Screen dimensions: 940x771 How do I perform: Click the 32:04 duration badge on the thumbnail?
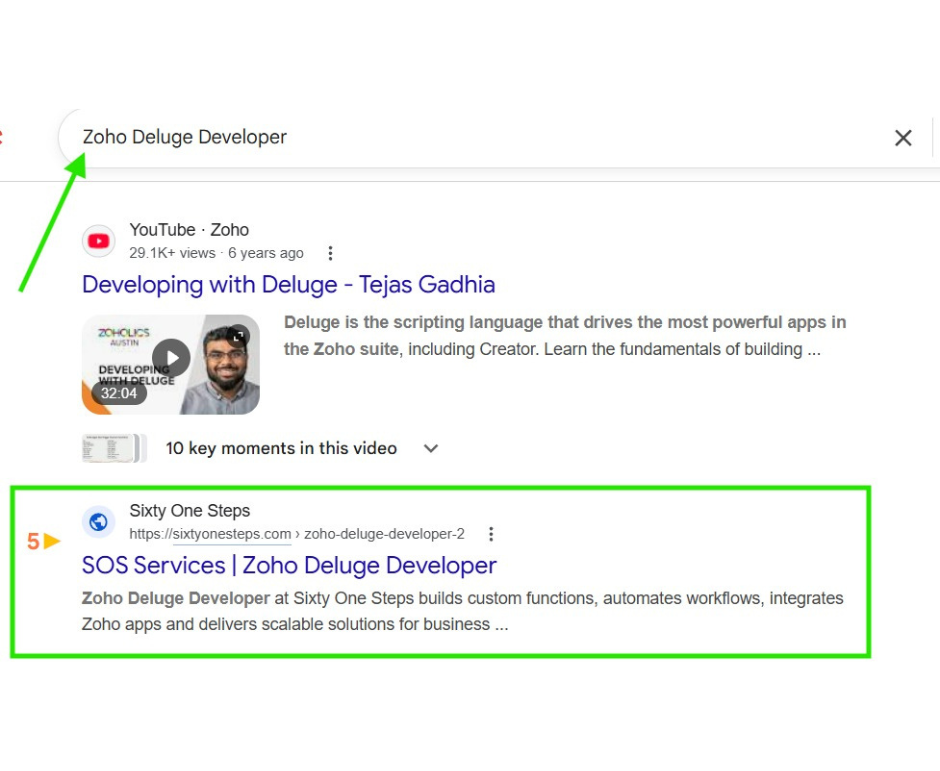[119, 393]
